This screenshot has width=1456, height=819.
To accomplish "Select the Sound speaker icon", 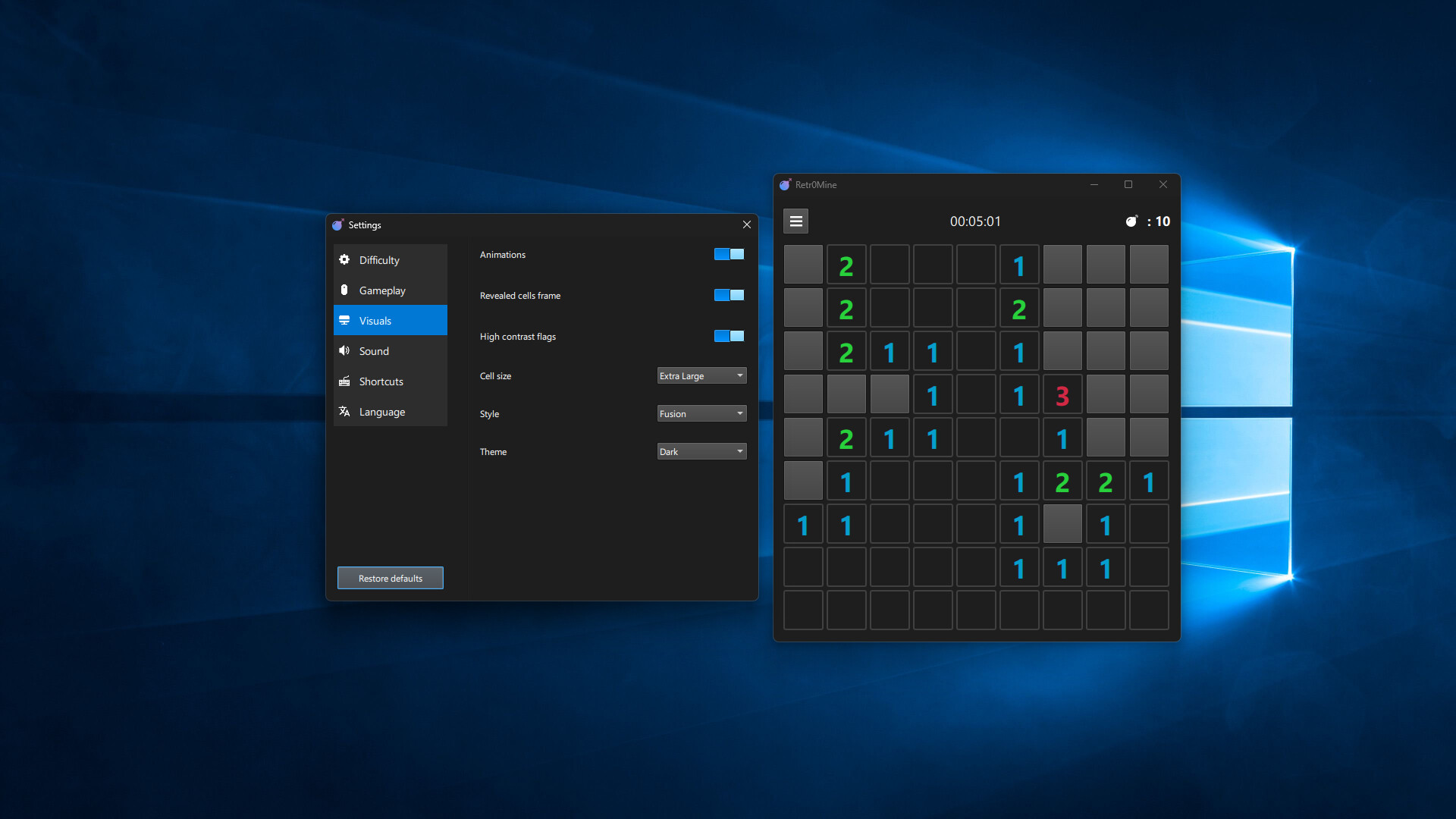I will coord(345,350).
